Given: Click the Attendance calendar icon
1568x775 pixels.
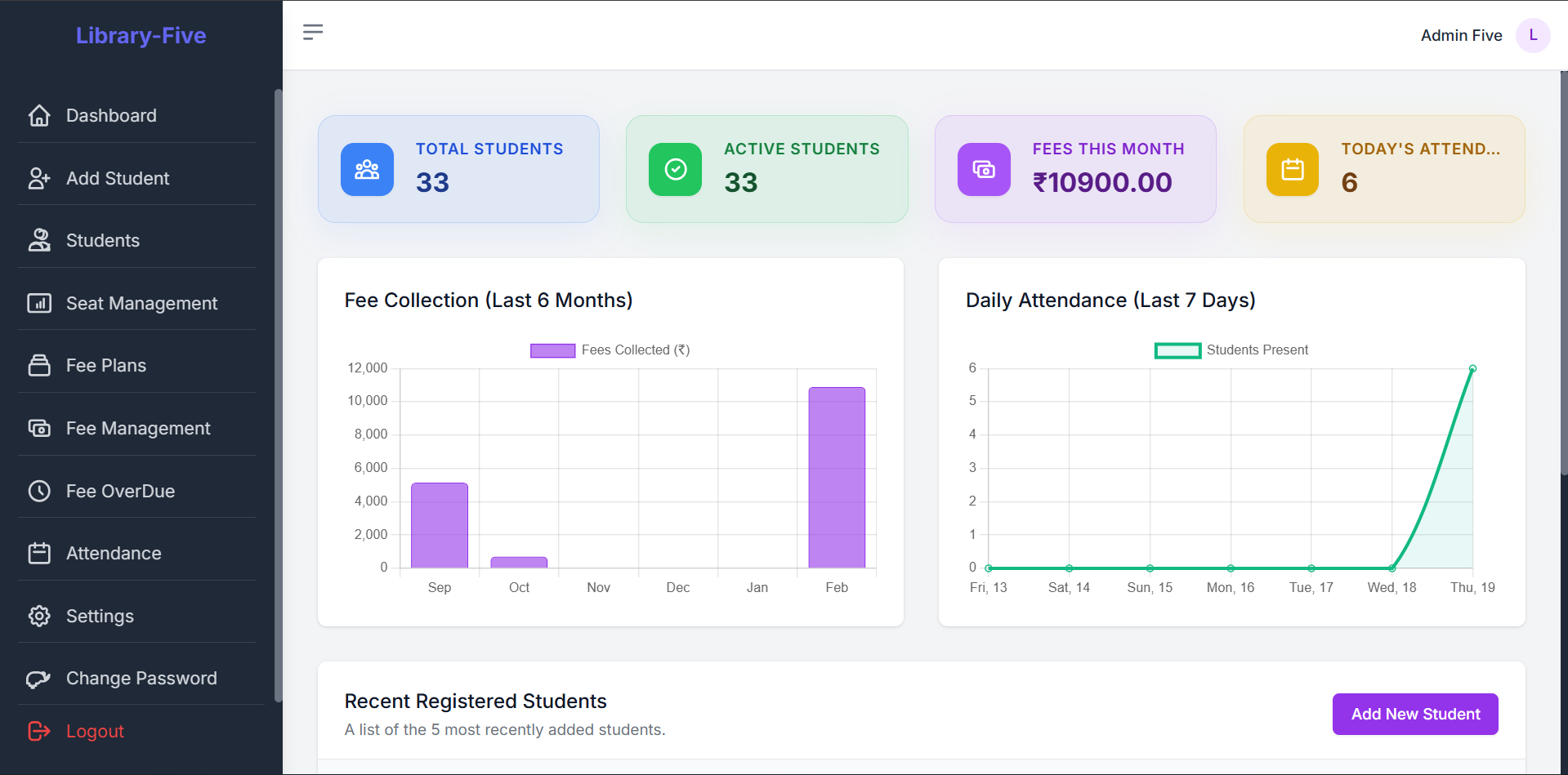Looking at the screenshot, I should [39, 553].
